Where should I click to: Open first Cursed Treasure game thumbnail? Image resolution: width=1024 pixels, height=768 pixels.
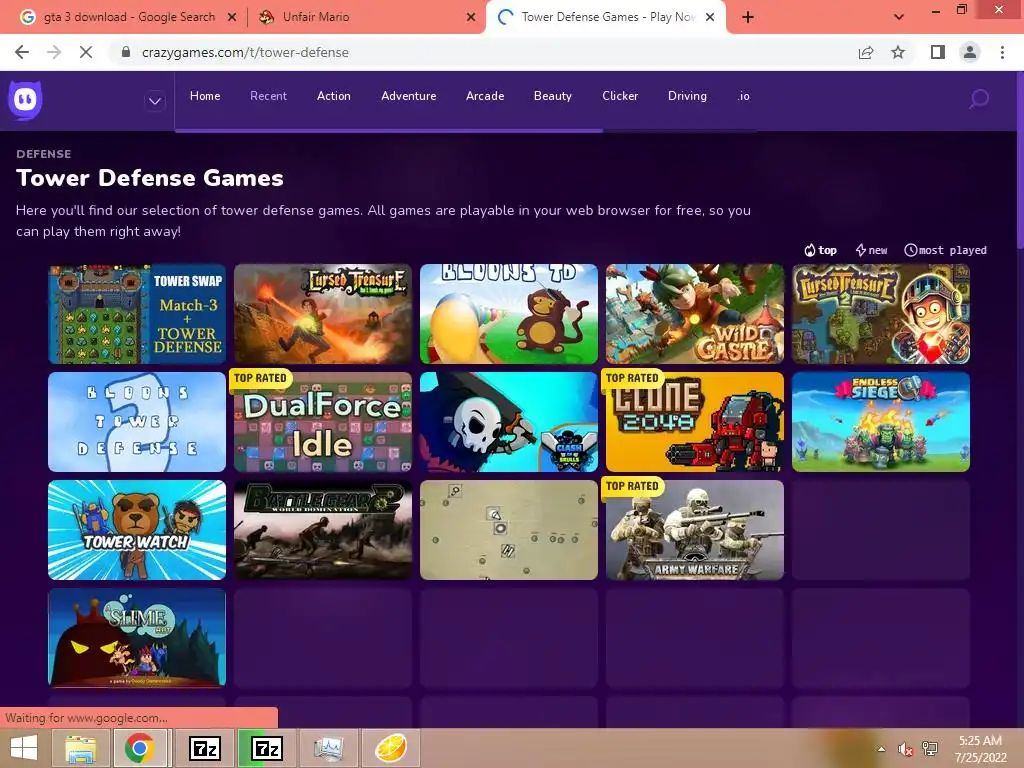(323, 313)
